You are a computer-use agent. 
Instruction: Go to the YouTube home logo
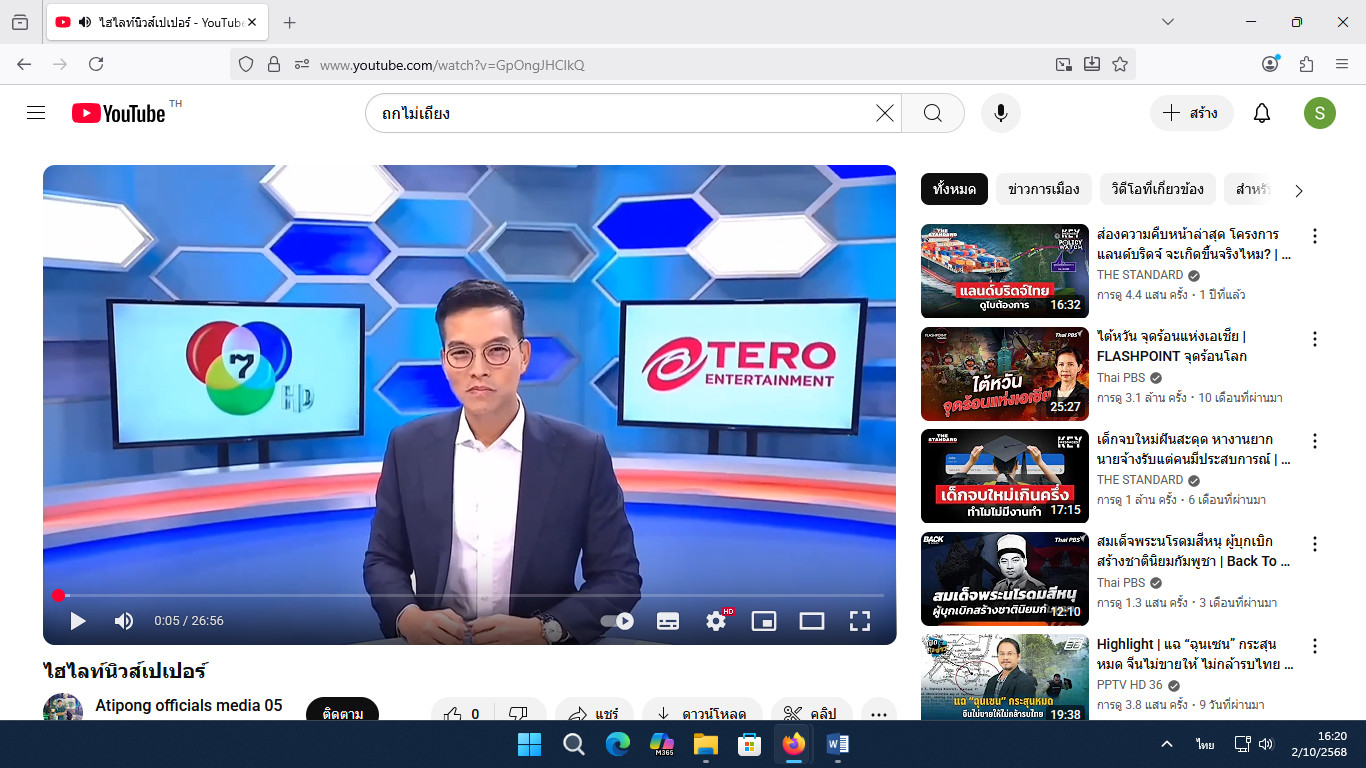pos(119,113)
